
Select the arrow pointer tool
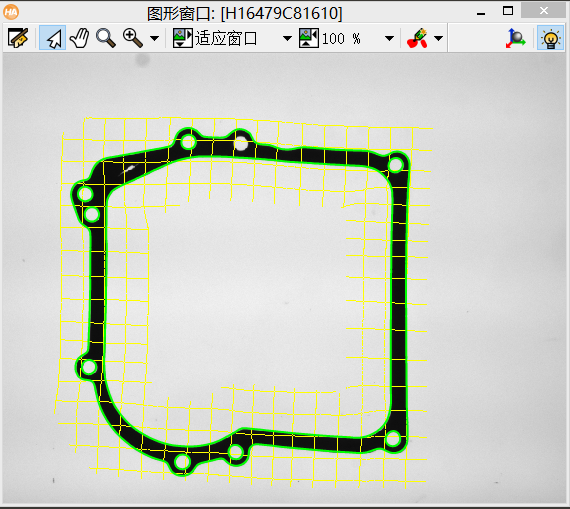(x=53, y=38)
